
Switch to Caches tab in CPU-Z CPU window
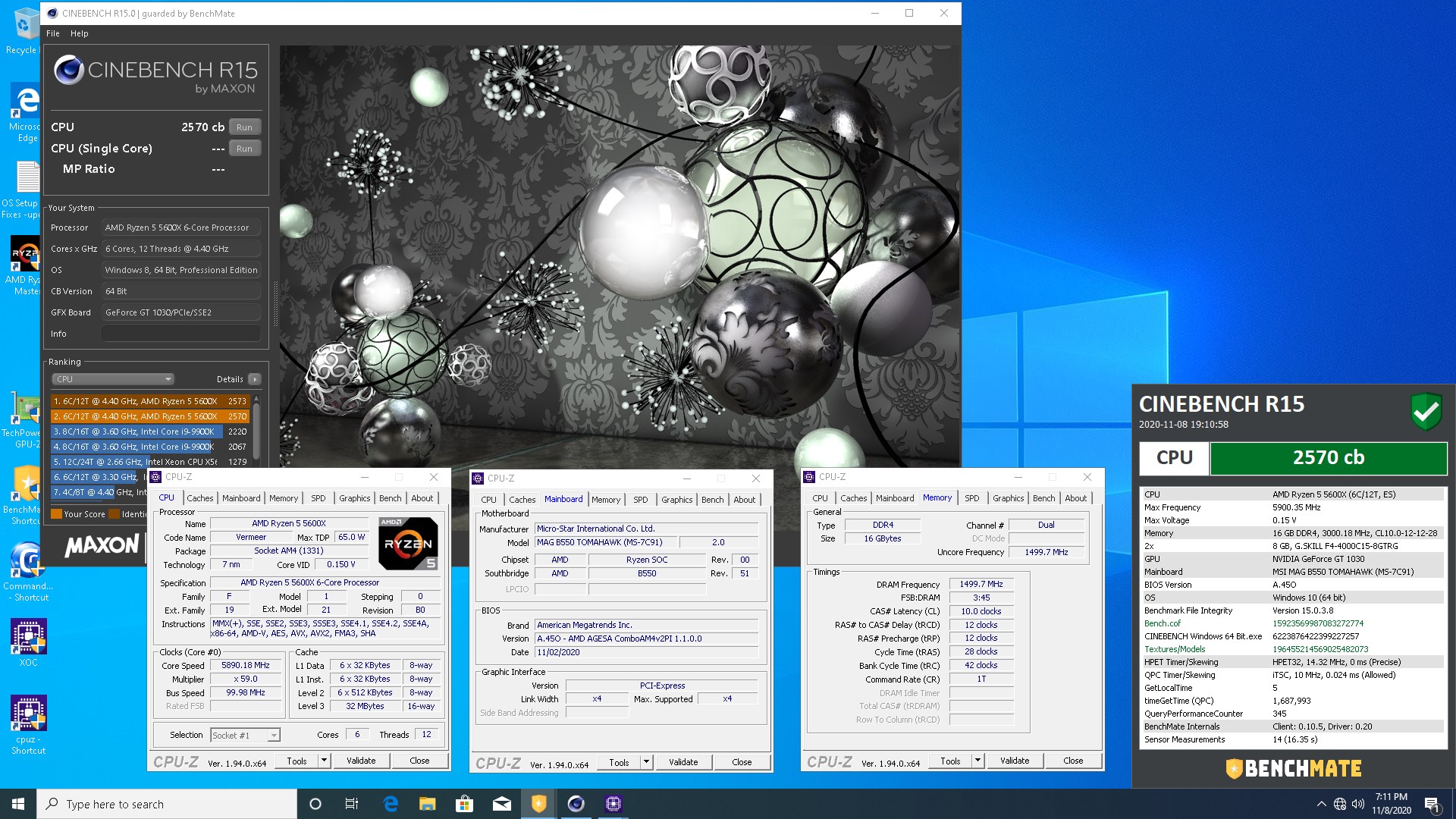[200, 498]
